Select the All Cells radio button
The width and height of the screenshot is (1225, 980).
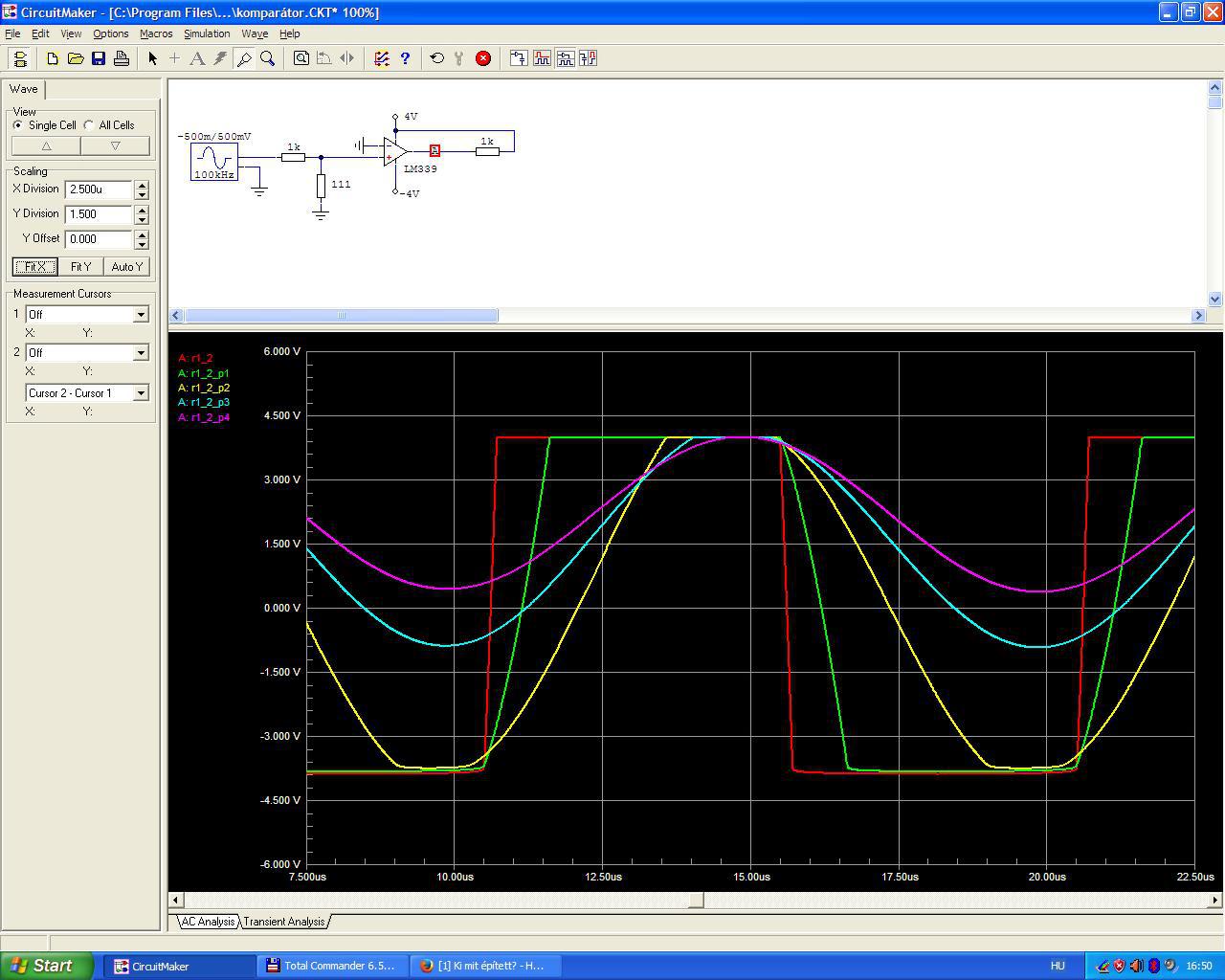89,125
